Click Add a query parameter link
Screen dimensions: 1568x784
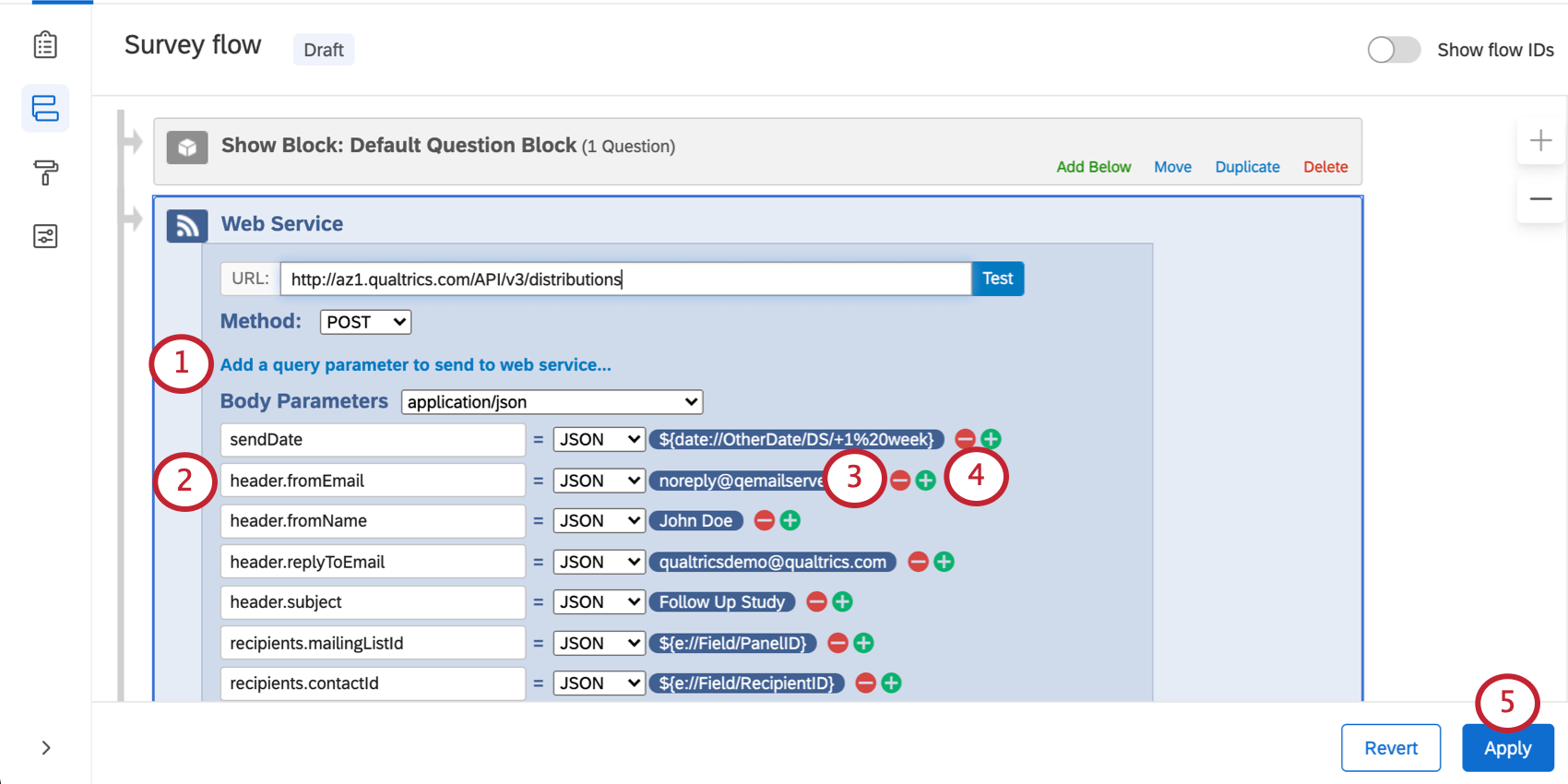[415, 365]
